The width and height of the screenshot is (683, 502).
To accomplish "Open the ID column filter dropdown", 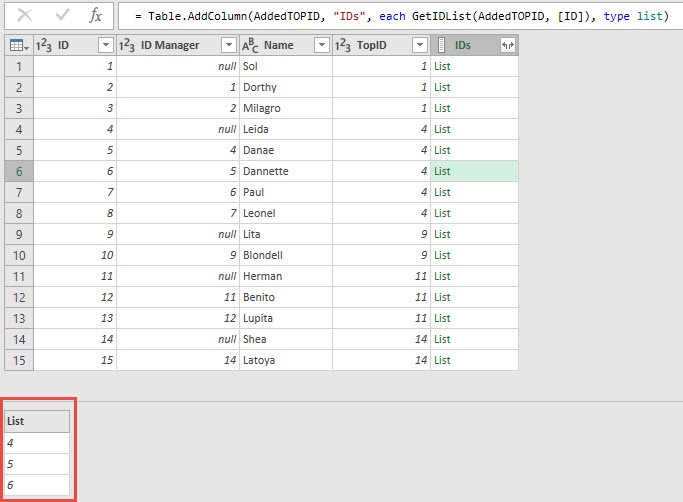I will [x=106, y=45].
